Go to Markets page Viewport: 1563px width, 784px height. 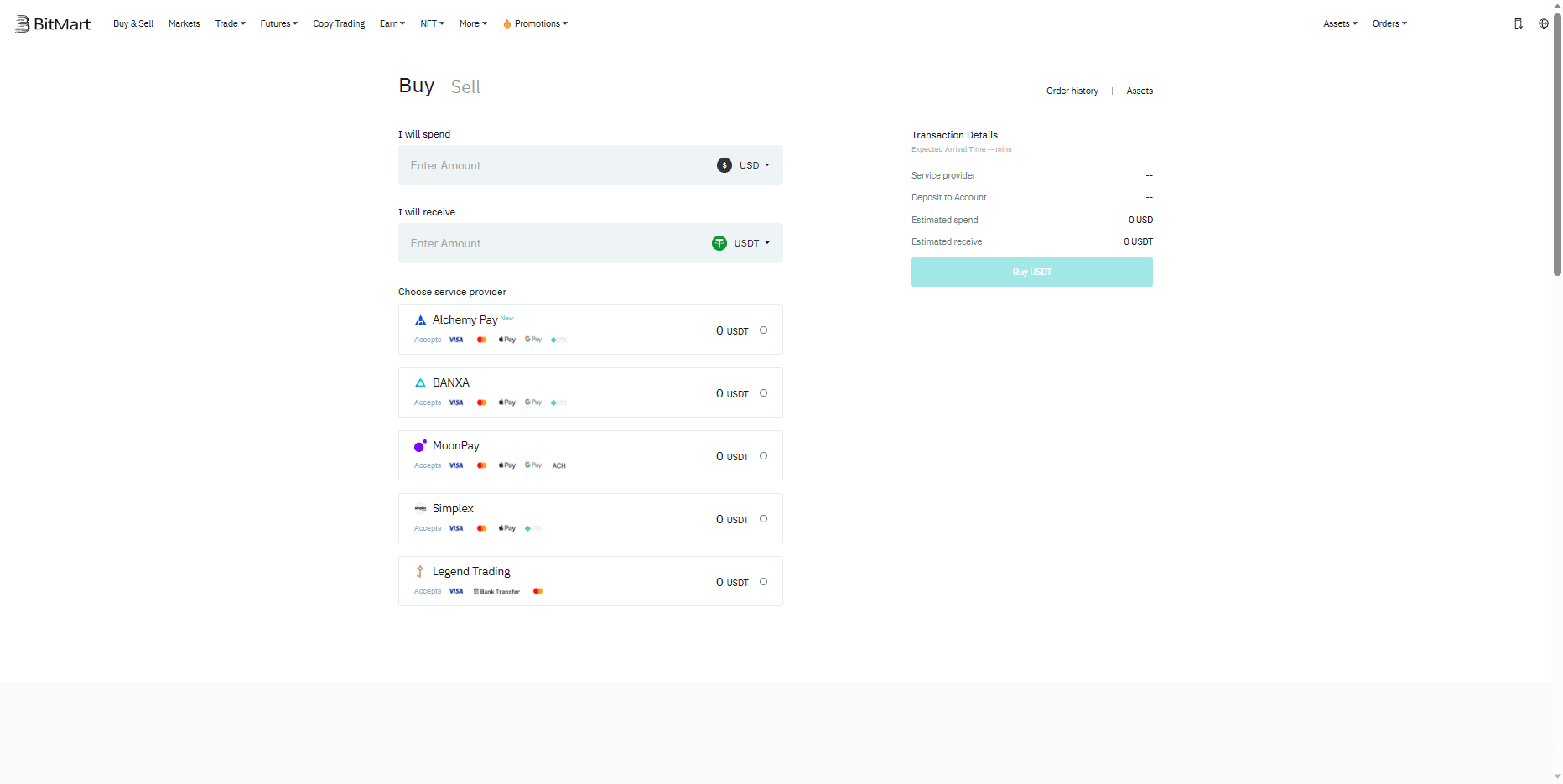(184, 23)
